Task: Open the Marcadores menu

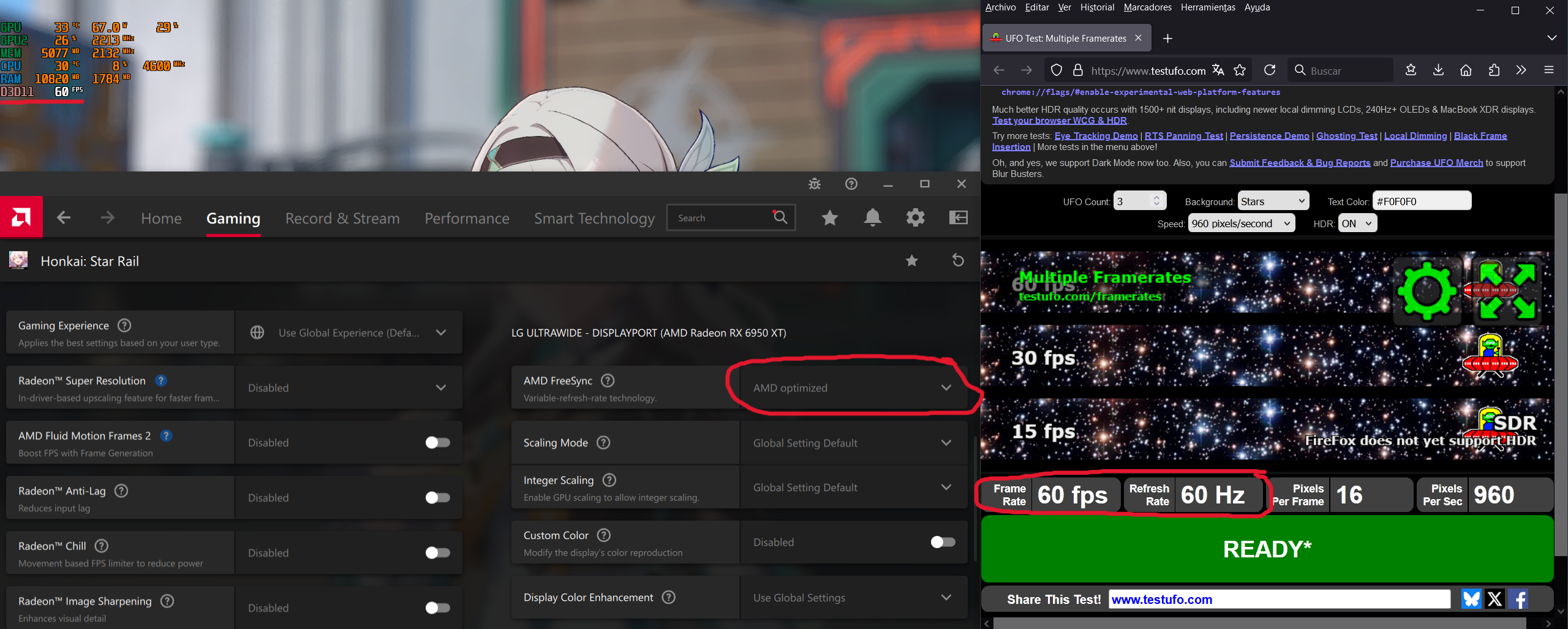Action: pyautogui.click(x=1147, y=7)
